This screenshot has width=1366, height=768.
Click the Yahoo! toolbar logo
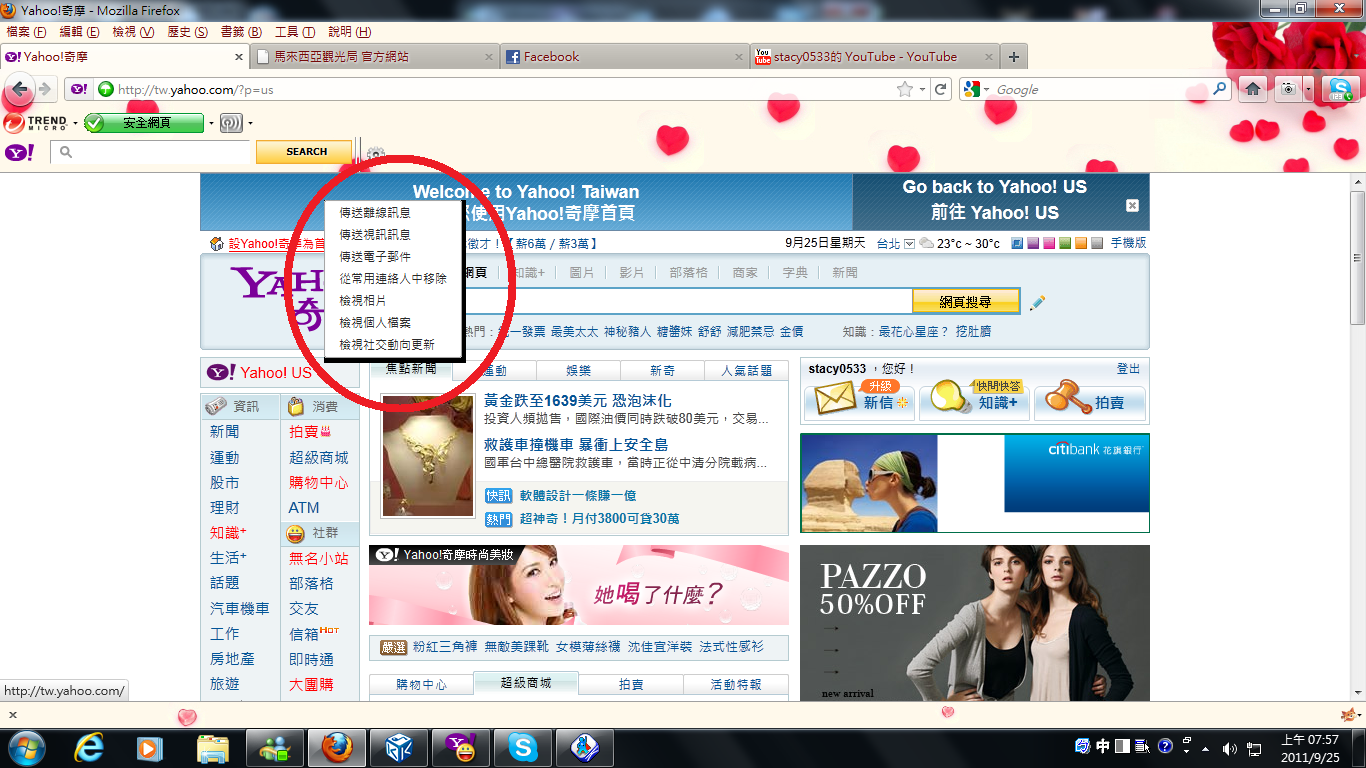click(x=19, y=152)
